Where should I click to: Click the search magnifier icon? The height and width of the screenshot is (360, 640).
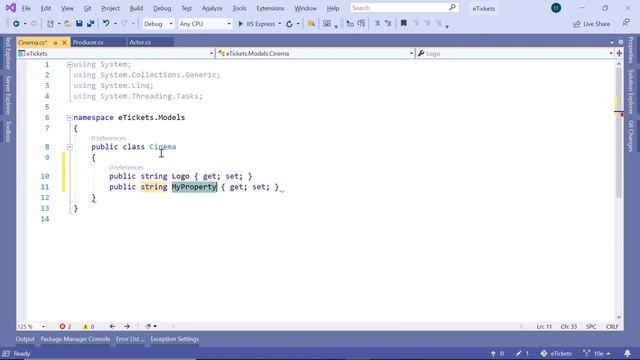(x=452, y=8)
